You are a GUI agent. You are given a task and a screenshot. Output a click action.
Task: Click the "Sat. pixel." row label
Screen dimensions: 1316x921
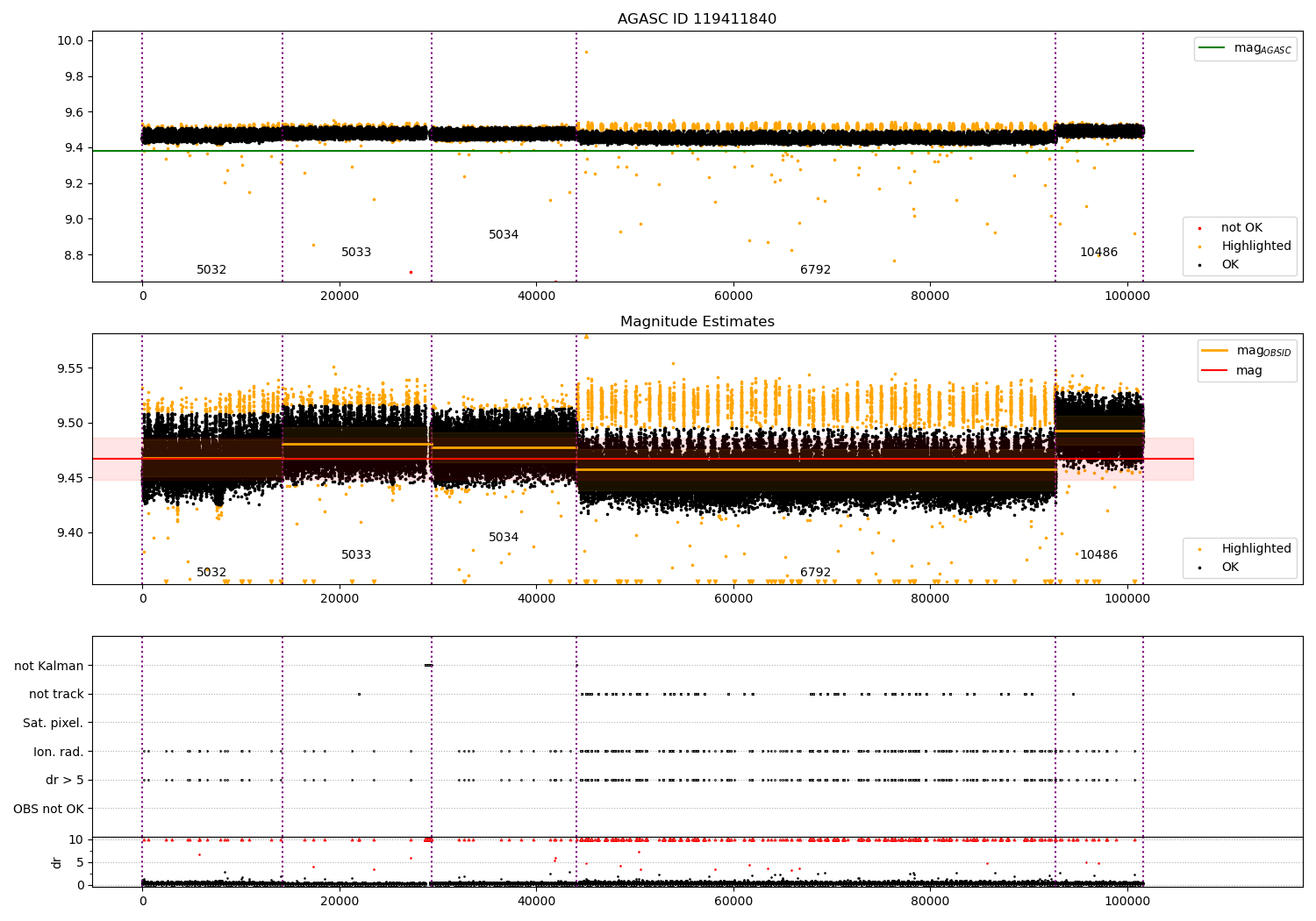(54, 723)
